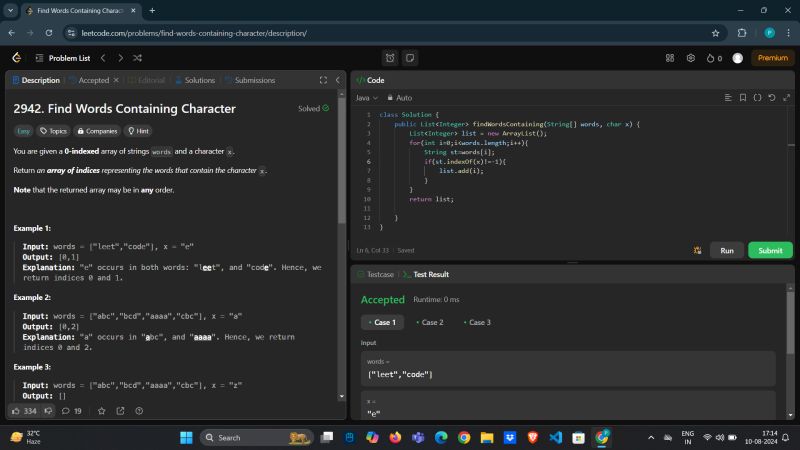Start the timer alarm clock icon
Screen dimensions: 800x450
point(390,58)
